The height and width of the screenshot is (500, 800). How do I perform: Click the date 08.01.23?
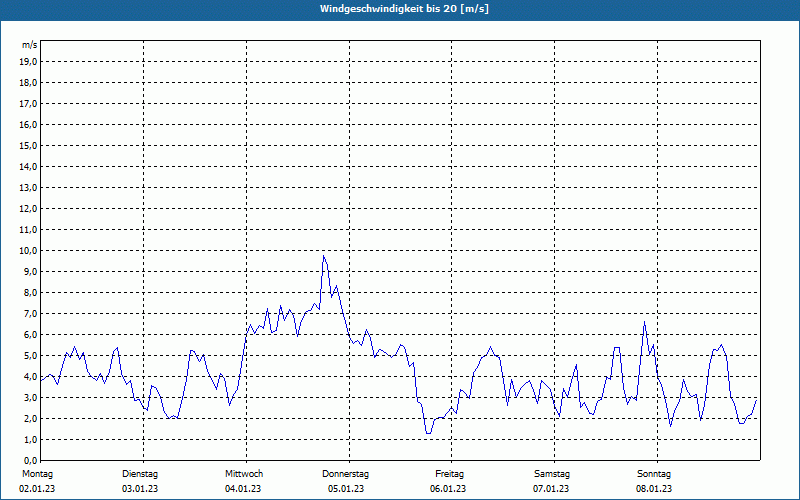click(x=654, y=489)
